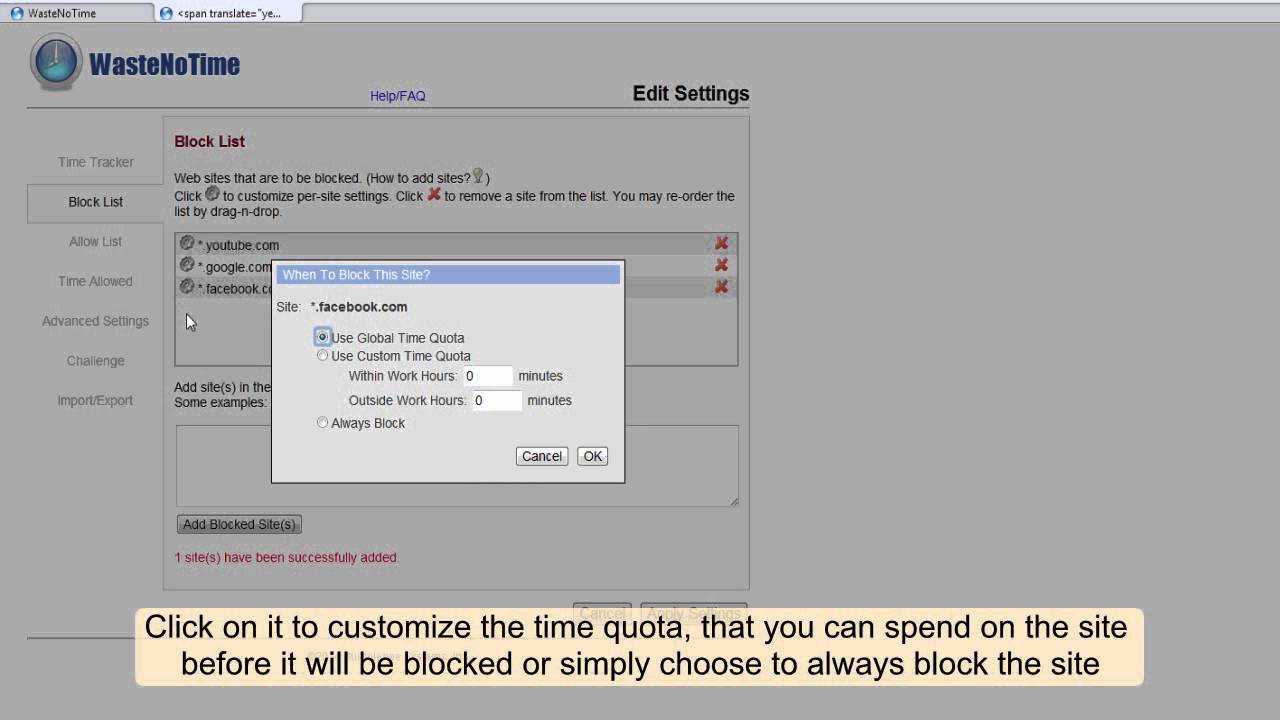
Task: Select Use Global Time Quota radio button
Action: click(322, 337)
